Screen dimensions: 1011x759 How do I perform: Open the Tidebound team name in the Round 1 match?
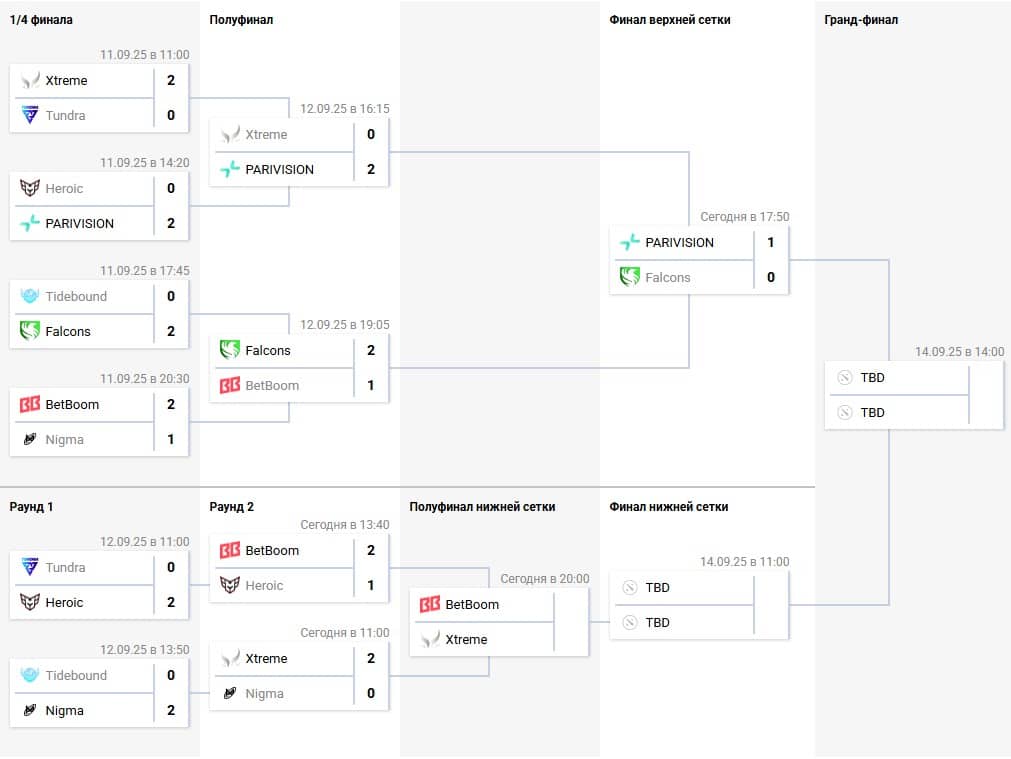tap(76, 675)
